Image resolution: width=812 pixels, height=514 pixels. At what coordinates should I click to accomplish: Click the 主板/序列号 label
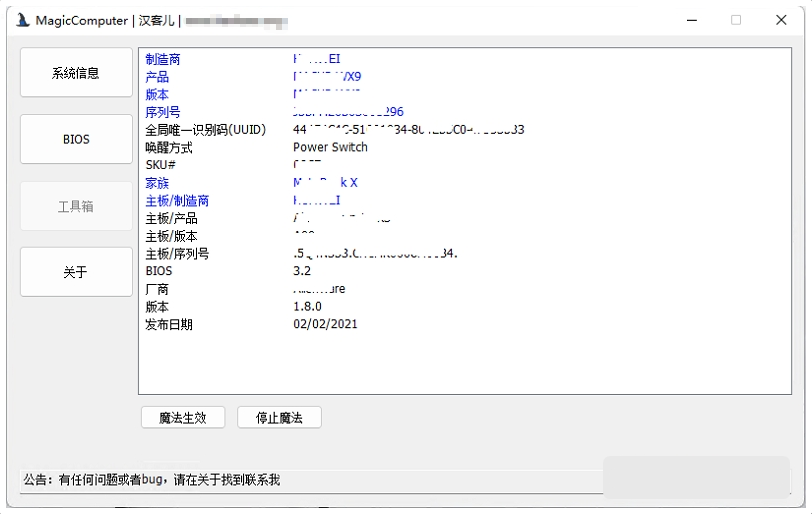coord(177,254)
